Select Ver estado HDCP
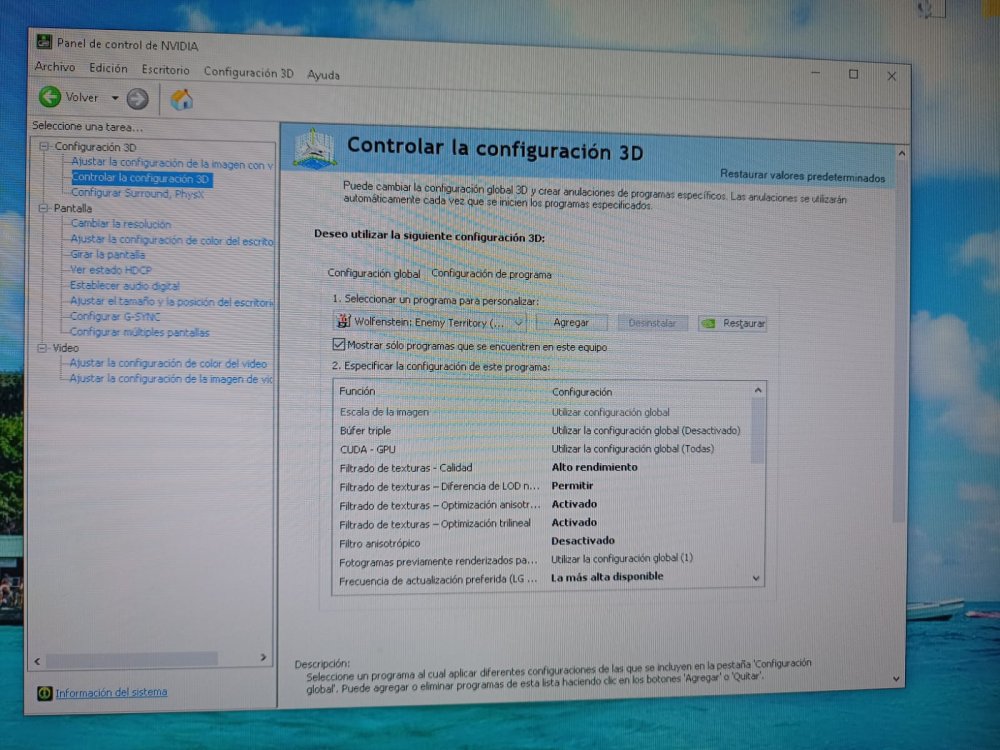 pos(110,270)
